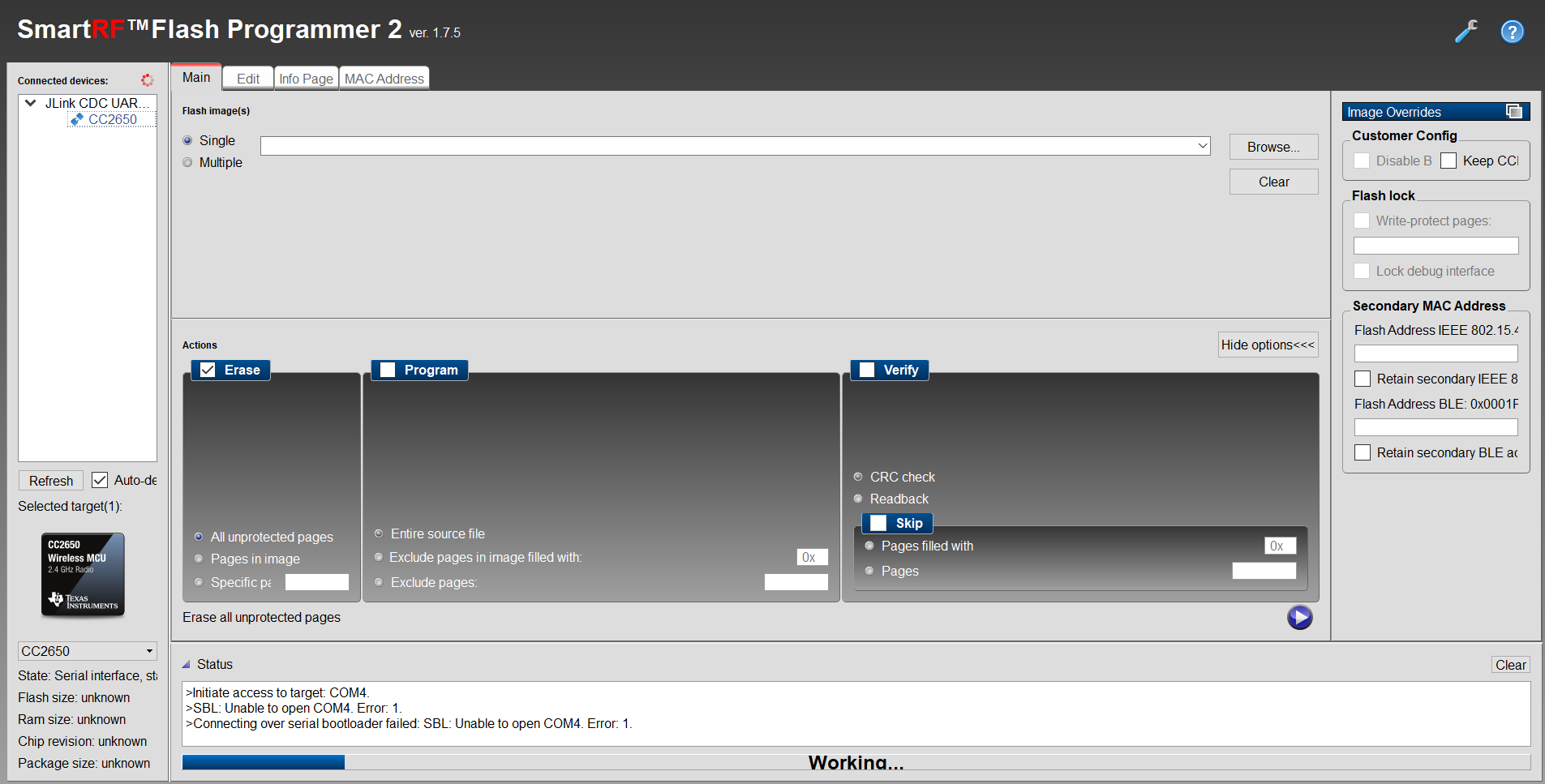Open the help question mark
This screenshot has height=784, width=1545.
[x=1513, y=32]
